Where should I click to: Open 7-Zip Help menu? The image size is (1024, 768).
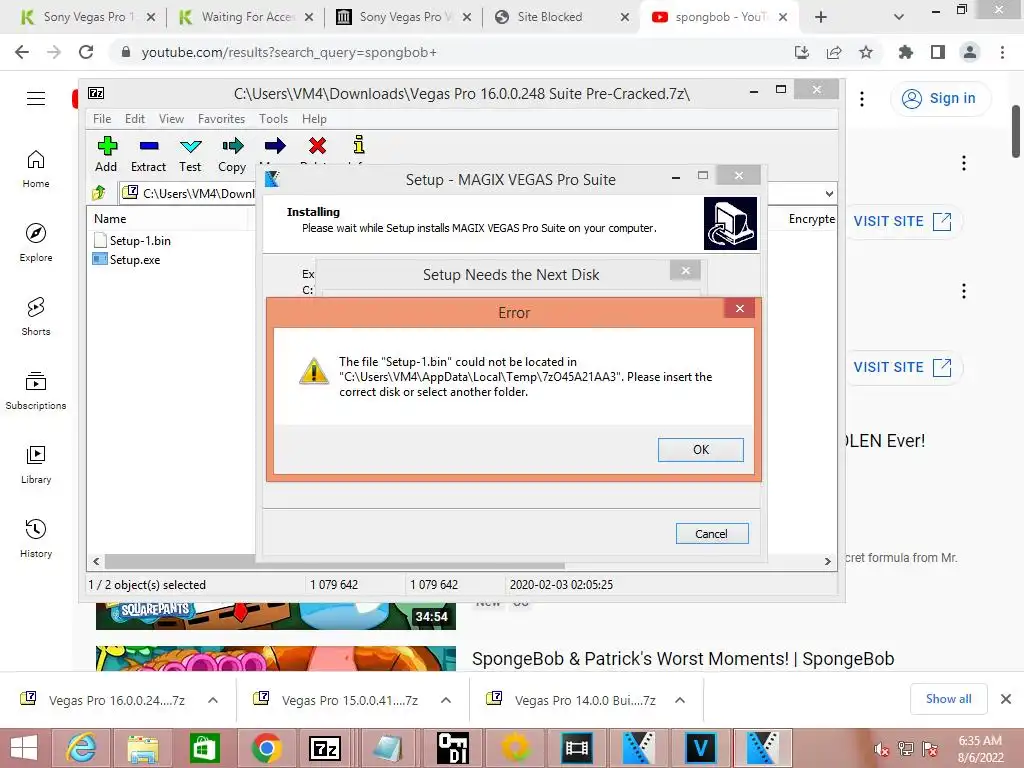(314, 119)
